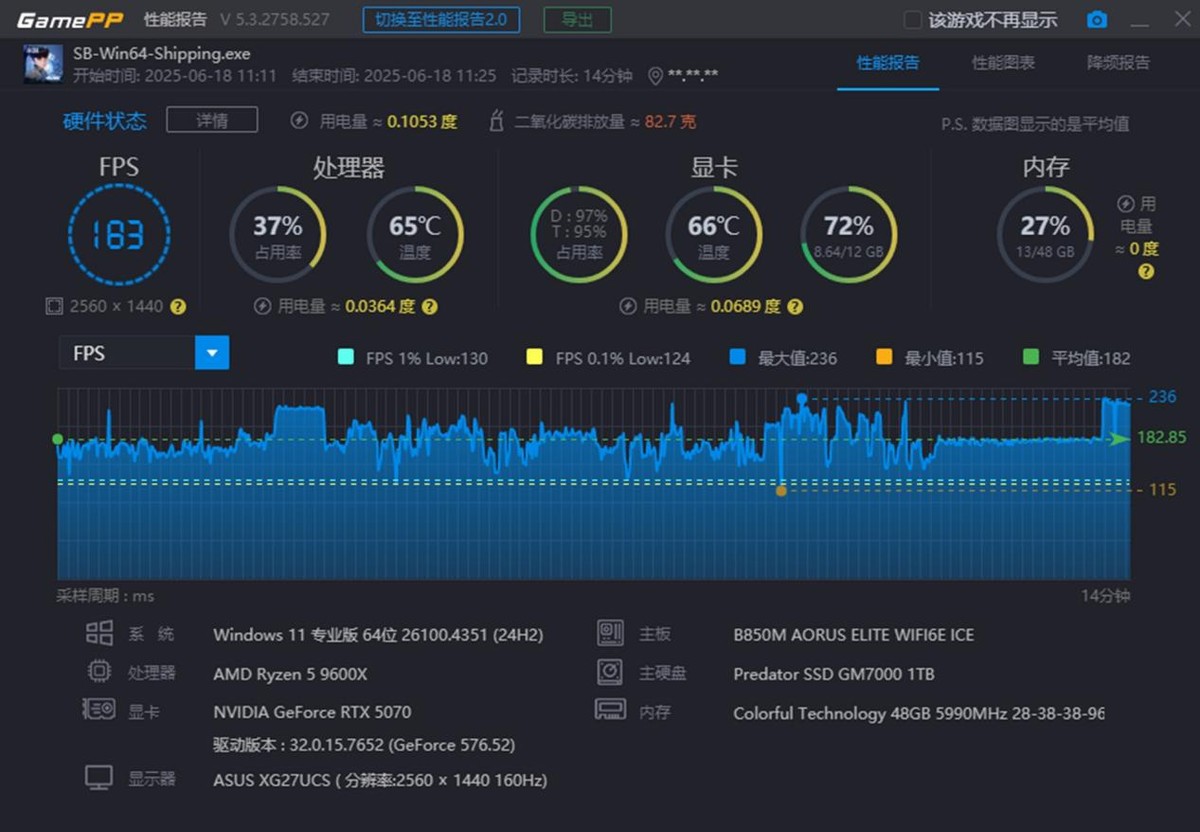The height and width of the screenshot is (832, 1200).
Task: Click the location pin icon
Action: (x=656, y=76)
